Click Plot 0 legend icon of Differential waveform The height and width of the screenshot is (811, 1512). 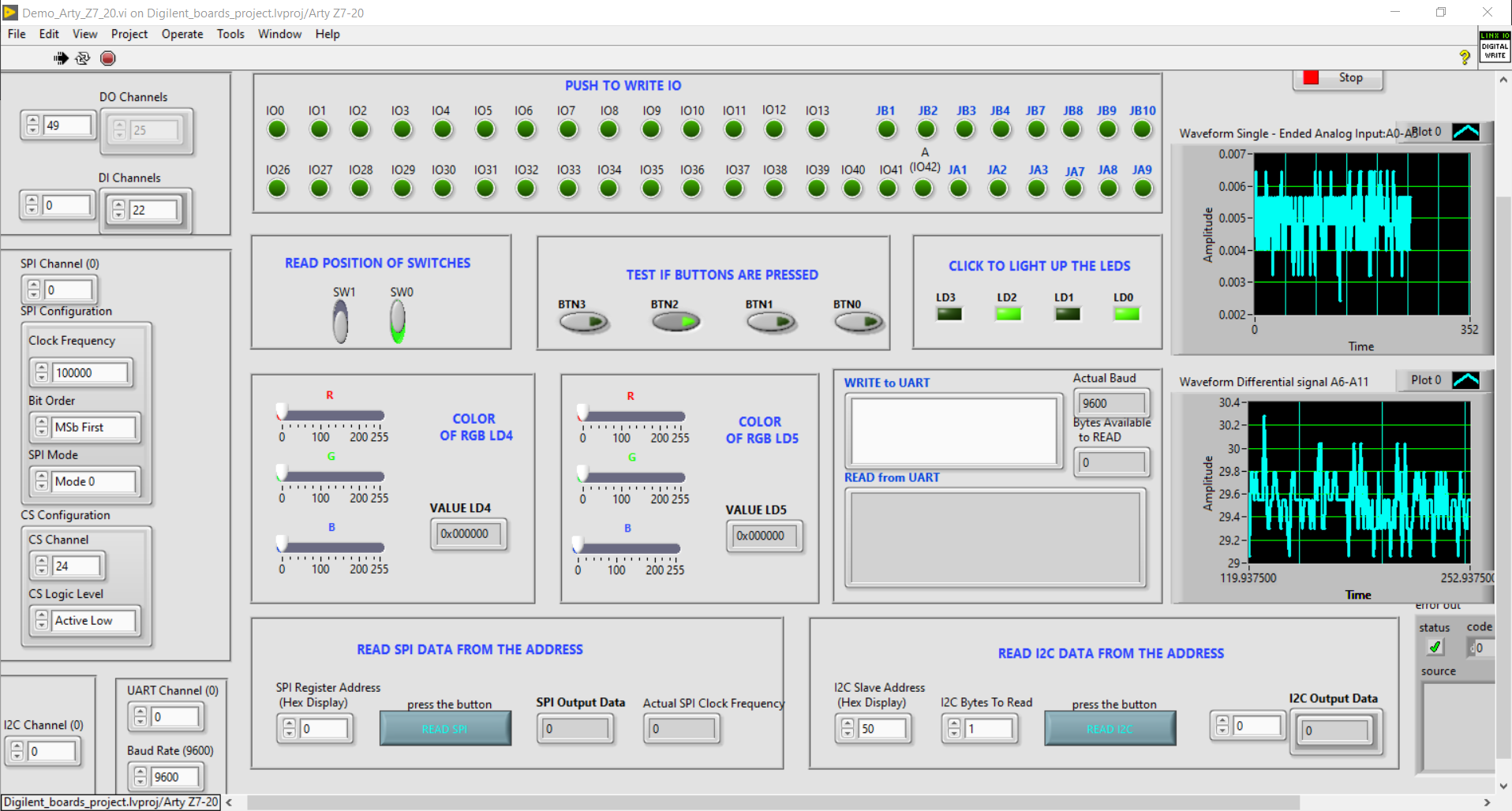coord(1465,380)
